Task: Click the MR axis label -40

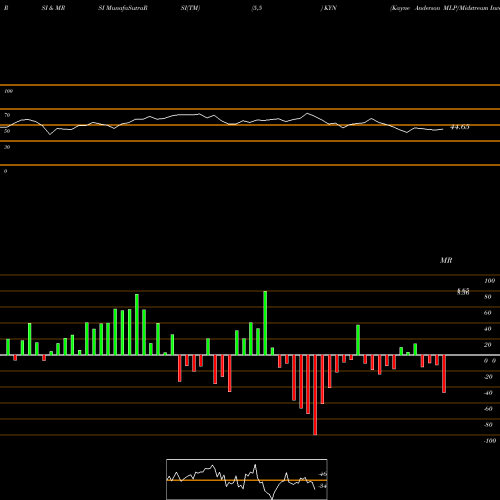Action: 488,393
